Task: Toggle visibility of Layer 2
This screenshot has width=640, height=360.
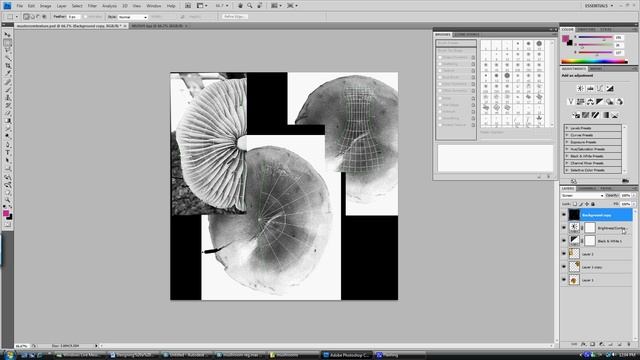Action: [564, 254]
